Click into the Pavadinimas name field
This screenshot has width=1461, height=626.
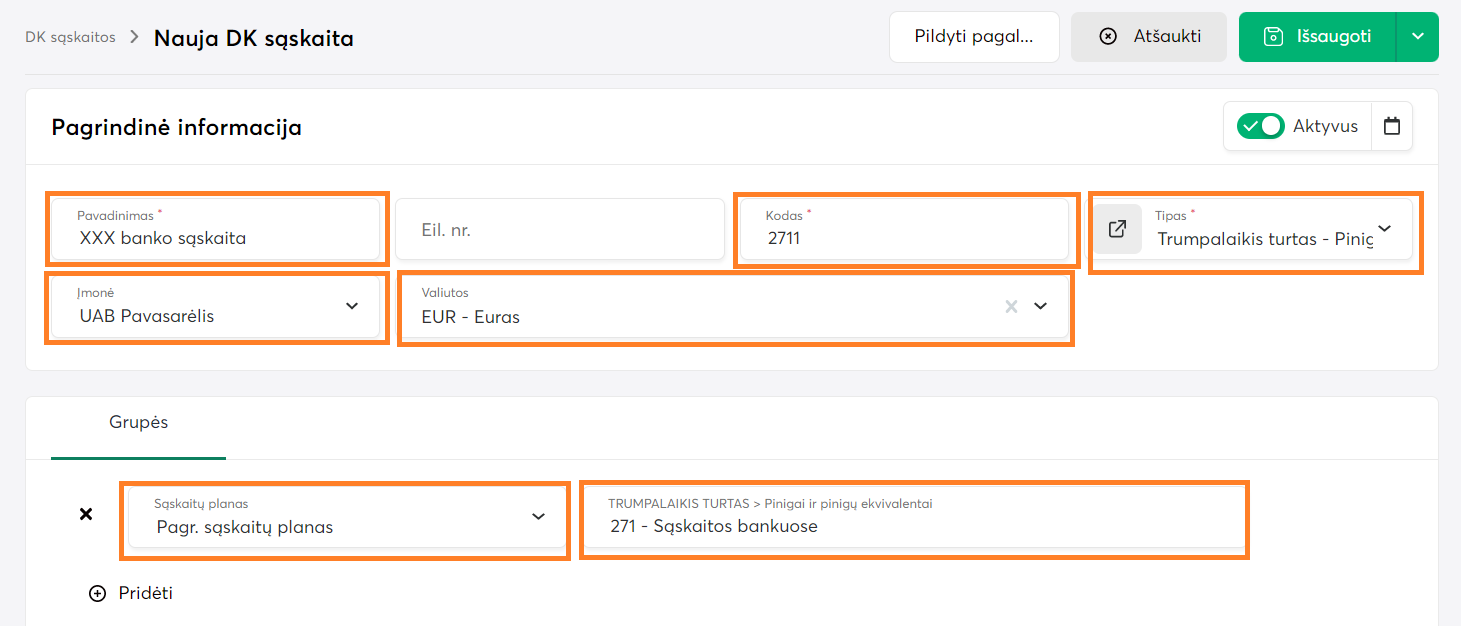click(x=215, y=238)
